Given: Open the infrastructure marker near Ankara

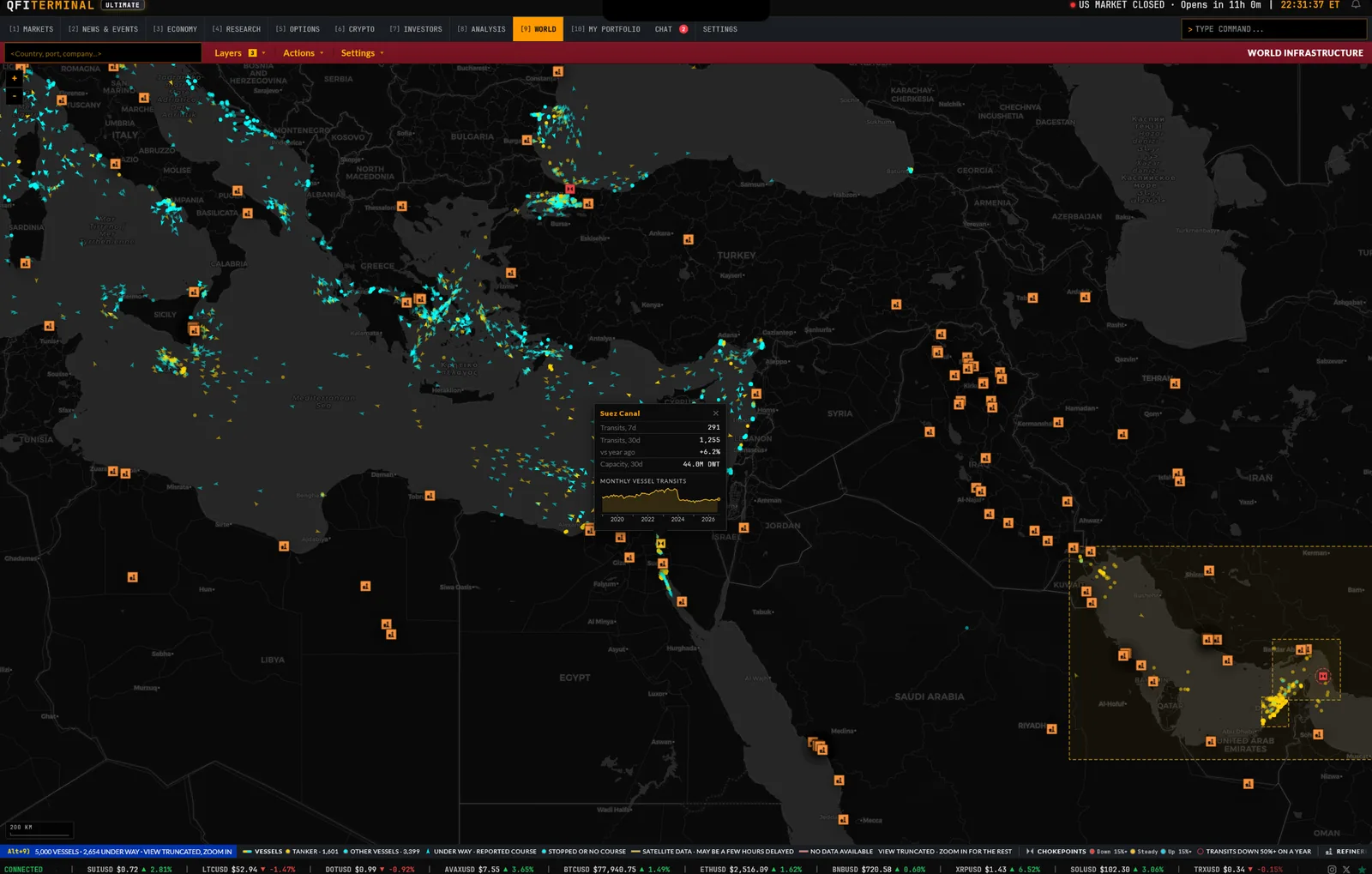Looking at the screenshot, I should point(689,239).
